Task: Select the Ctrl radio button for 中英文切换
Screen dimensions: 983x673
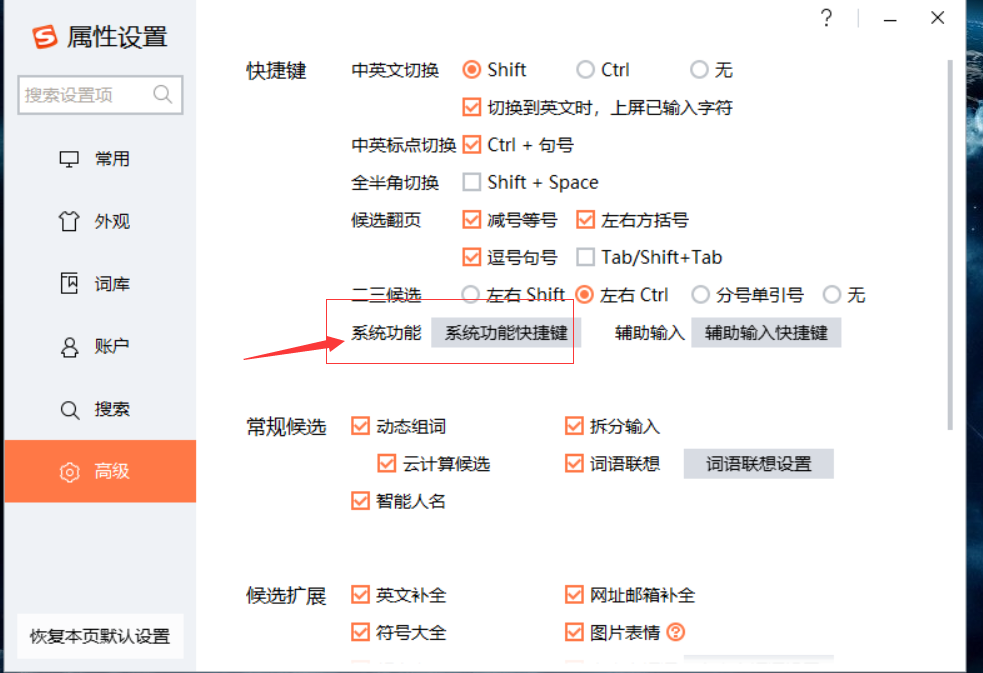Action: pyautogui.click(x=584, y=70)
